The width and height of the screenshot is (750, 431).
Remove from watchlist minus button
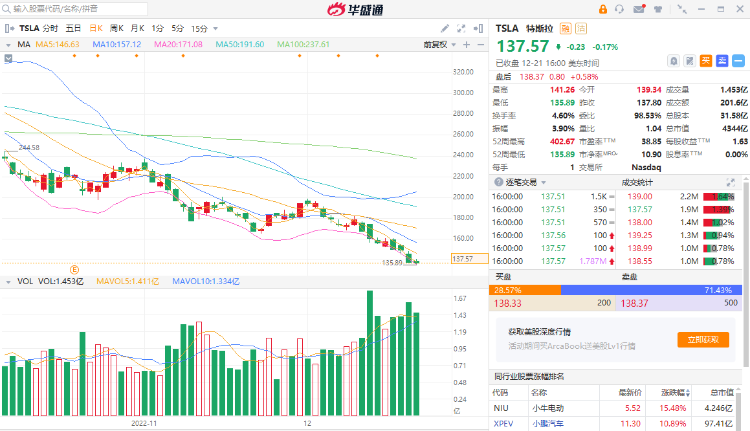[739, 61]
